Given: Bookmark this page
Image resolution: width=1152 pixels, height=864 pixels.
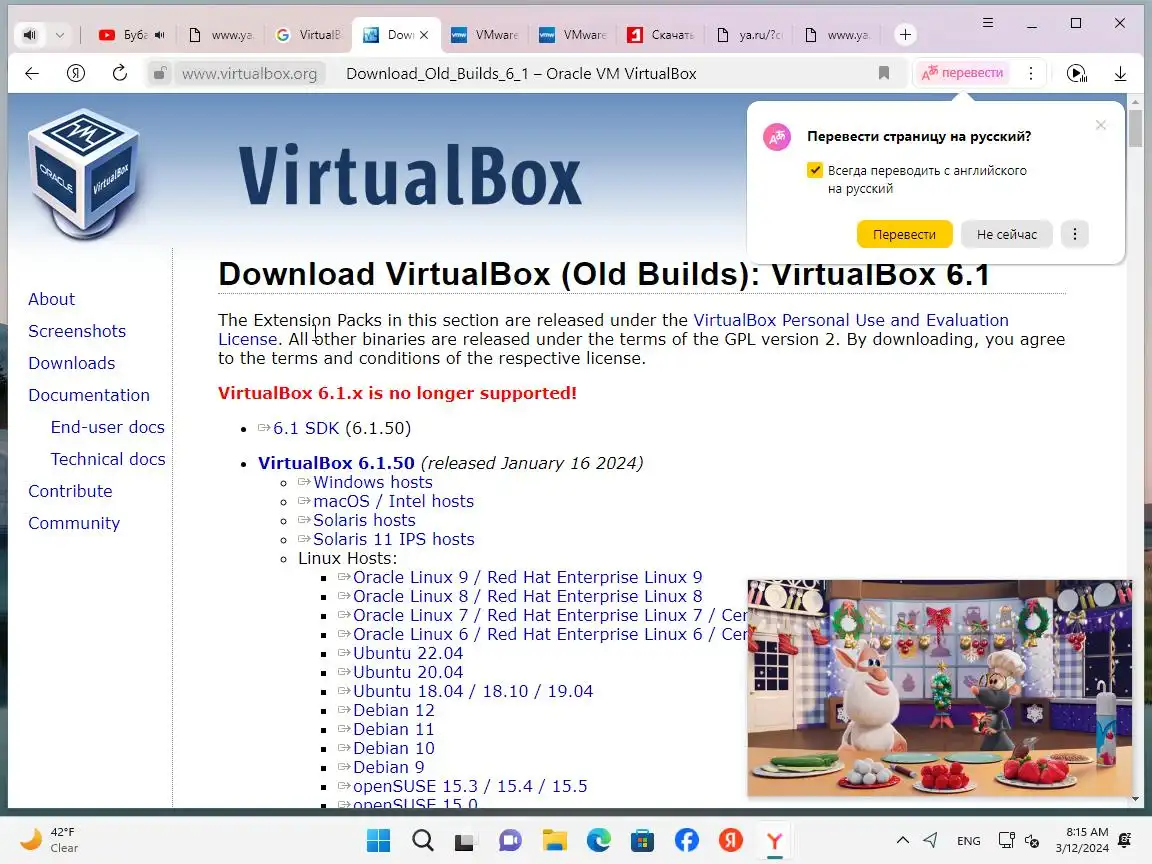Looking at the screenshot, I should (x=884, y=73).
